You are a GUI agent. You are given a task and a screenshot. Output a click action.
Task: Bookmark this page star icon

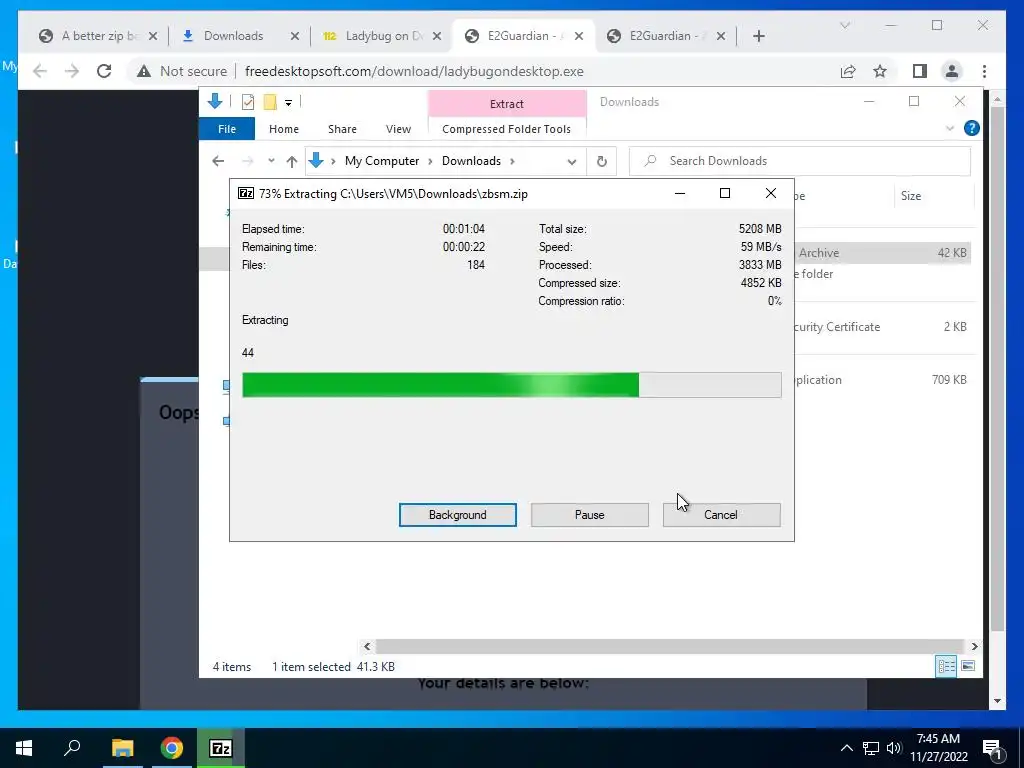880,71
